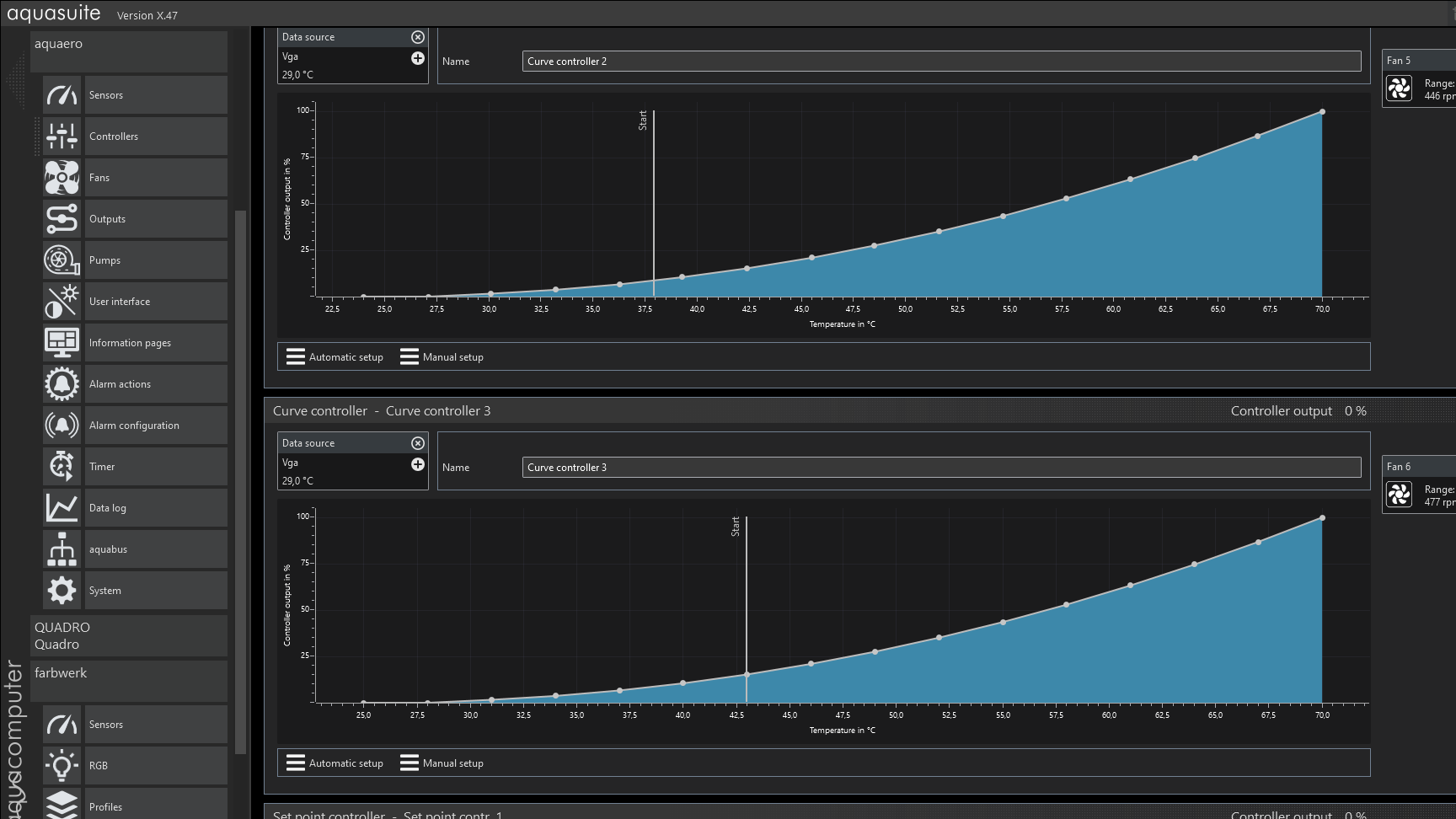The height and width of the screenshot is (819, 1456).
Task: Click the Fan 6 fan icon
Action: [1400, 495]
